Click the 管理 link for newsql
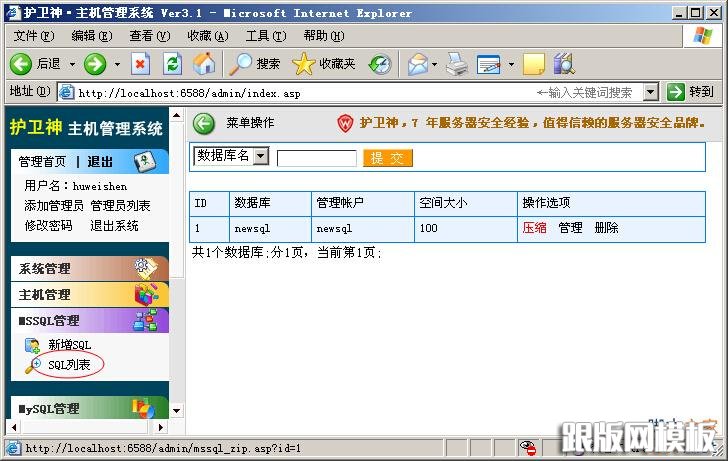This screenshot has height=461, width=728. coord(571,228)
